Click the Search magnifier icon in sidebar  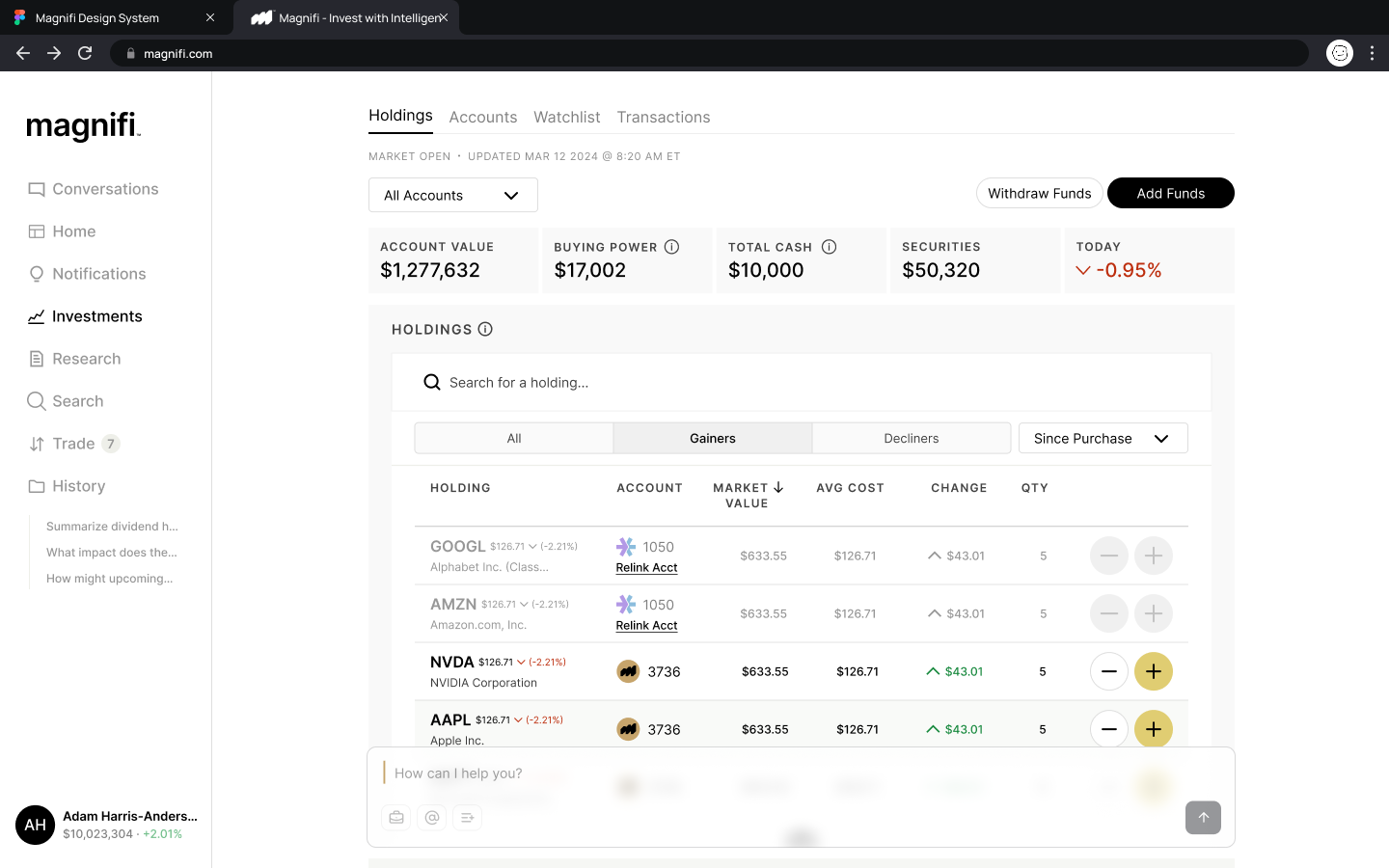click(x=37, y=401)
